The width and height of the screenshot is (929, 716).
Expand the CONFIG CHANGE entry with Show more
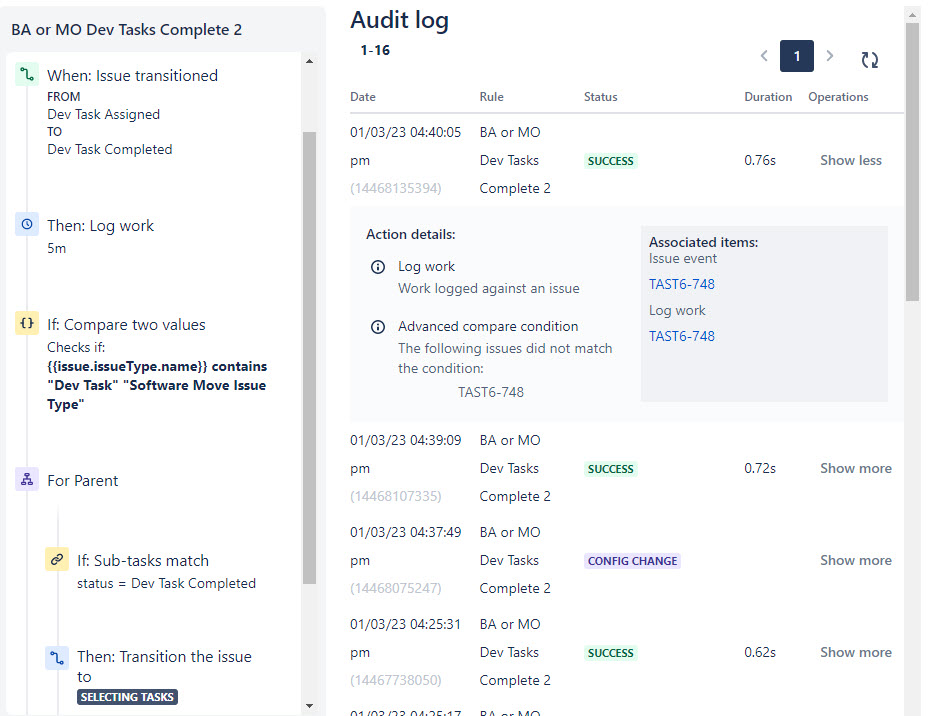pyautogui.click(x=856, y=560)
